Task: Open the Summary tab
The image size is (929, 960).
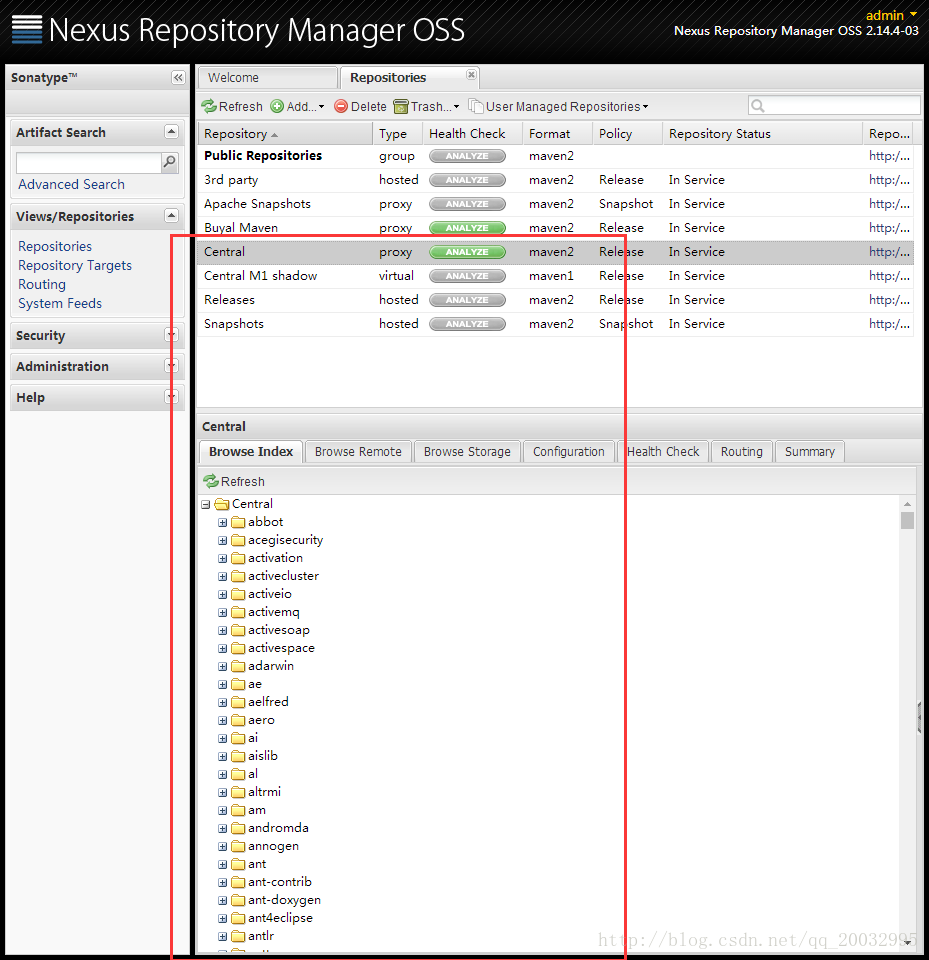Action: click(810, 452)
